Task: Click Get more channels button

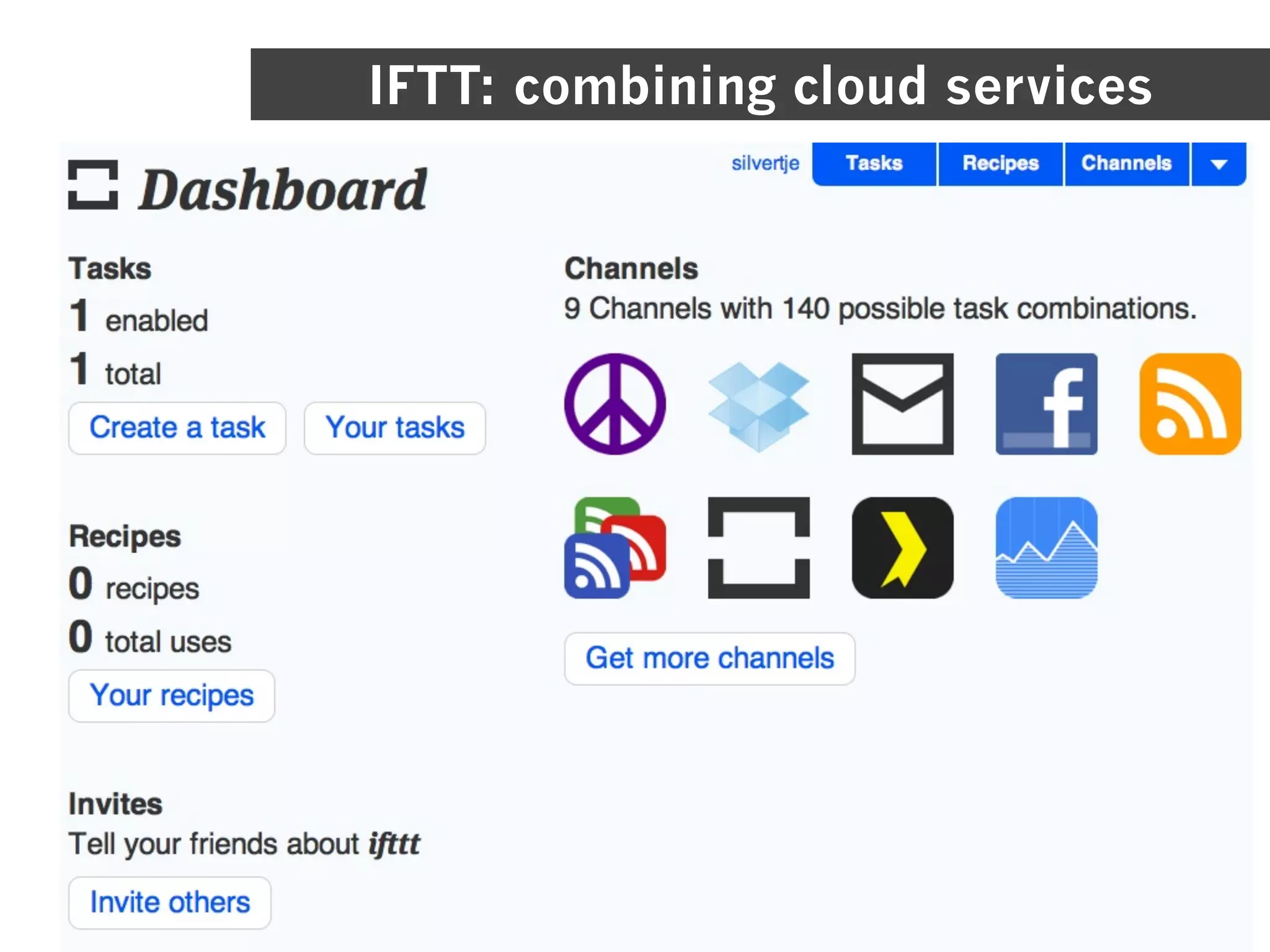Action: 710,658
